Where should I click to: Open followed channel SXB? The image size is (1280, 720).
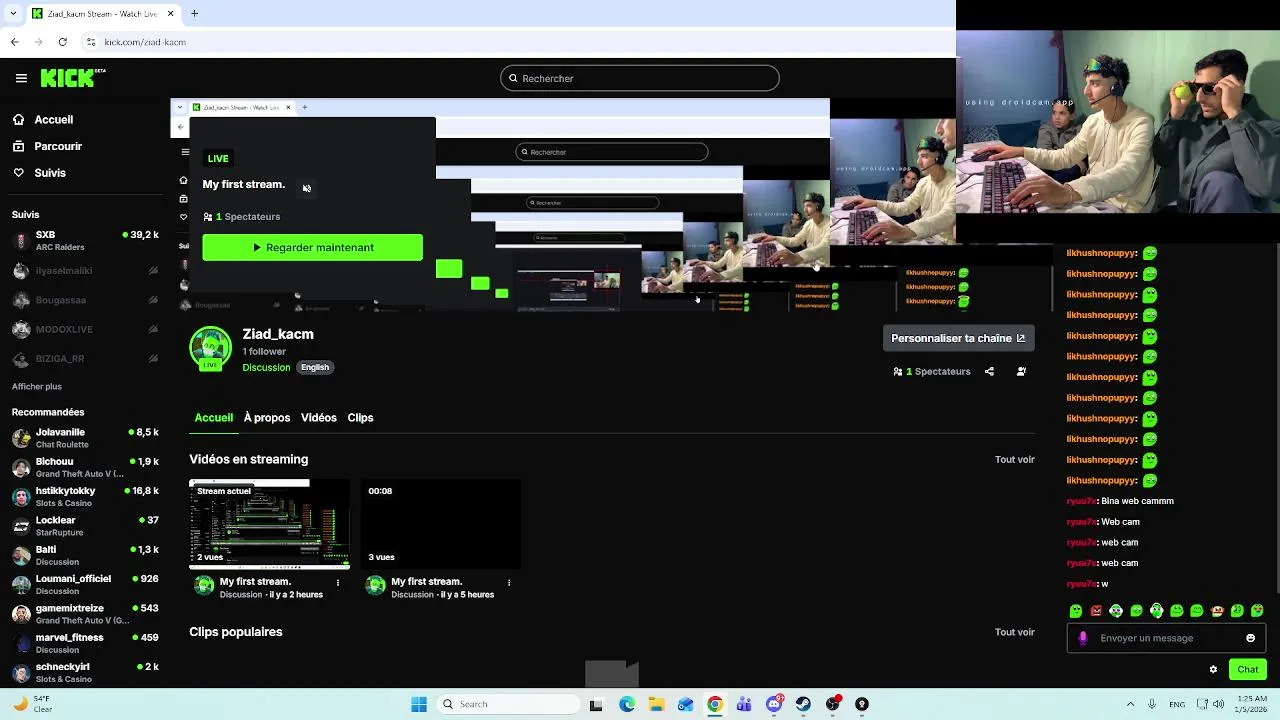point(85,241)
